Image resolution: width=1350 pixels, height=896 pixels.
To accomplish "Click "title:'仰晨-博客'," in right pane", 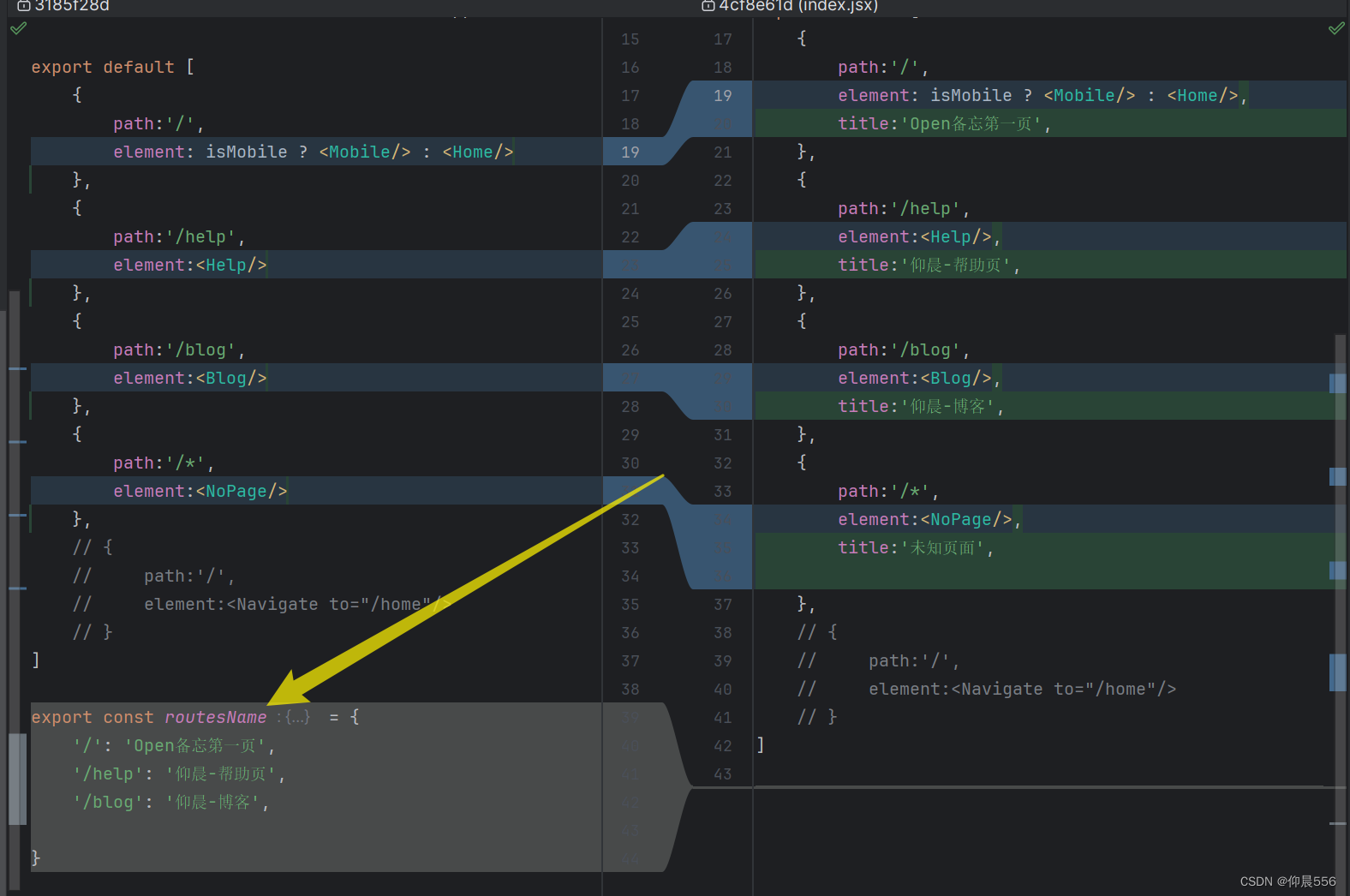I will pos(921,406).
